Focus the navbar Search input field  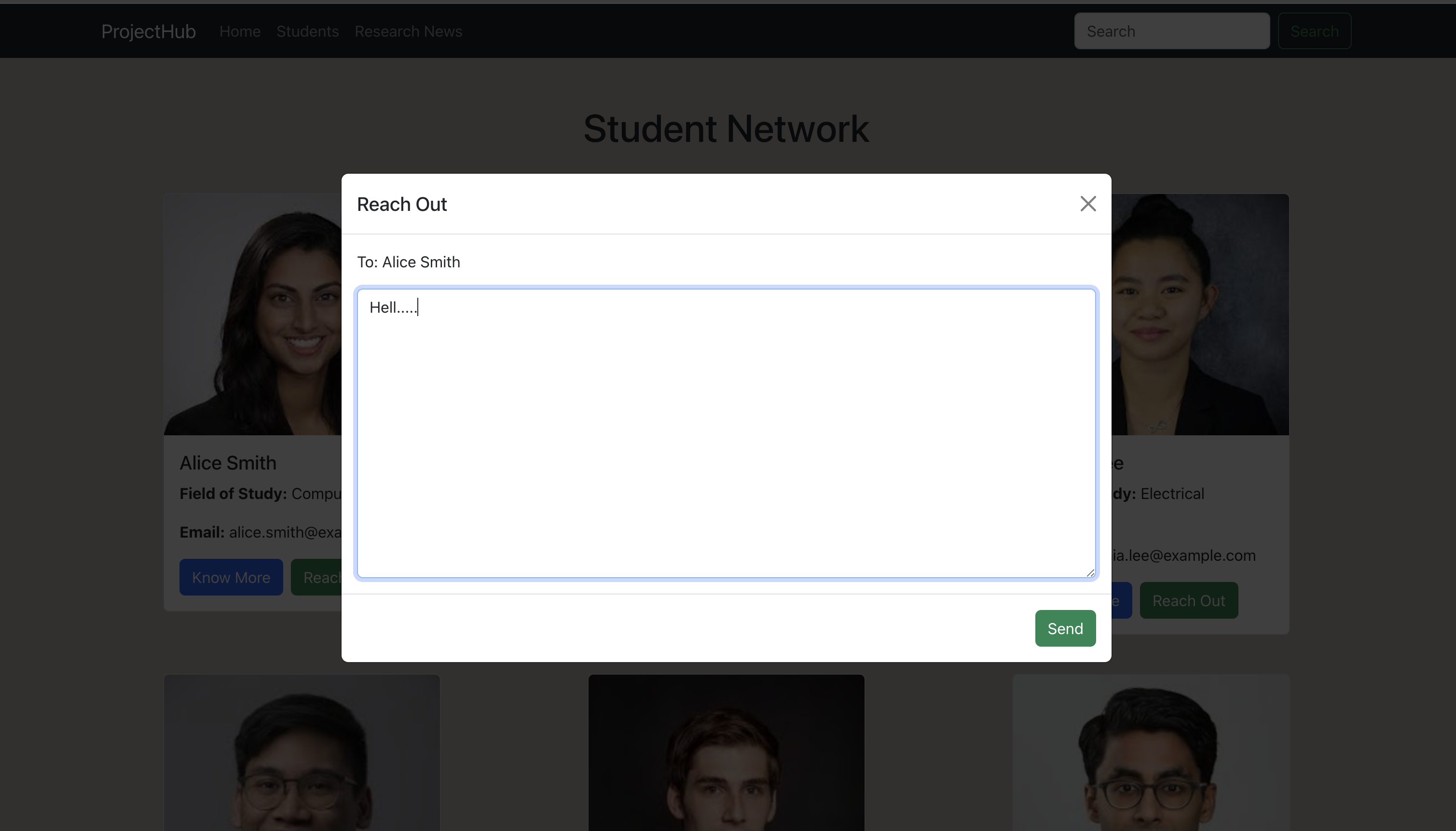point(1171,31)
